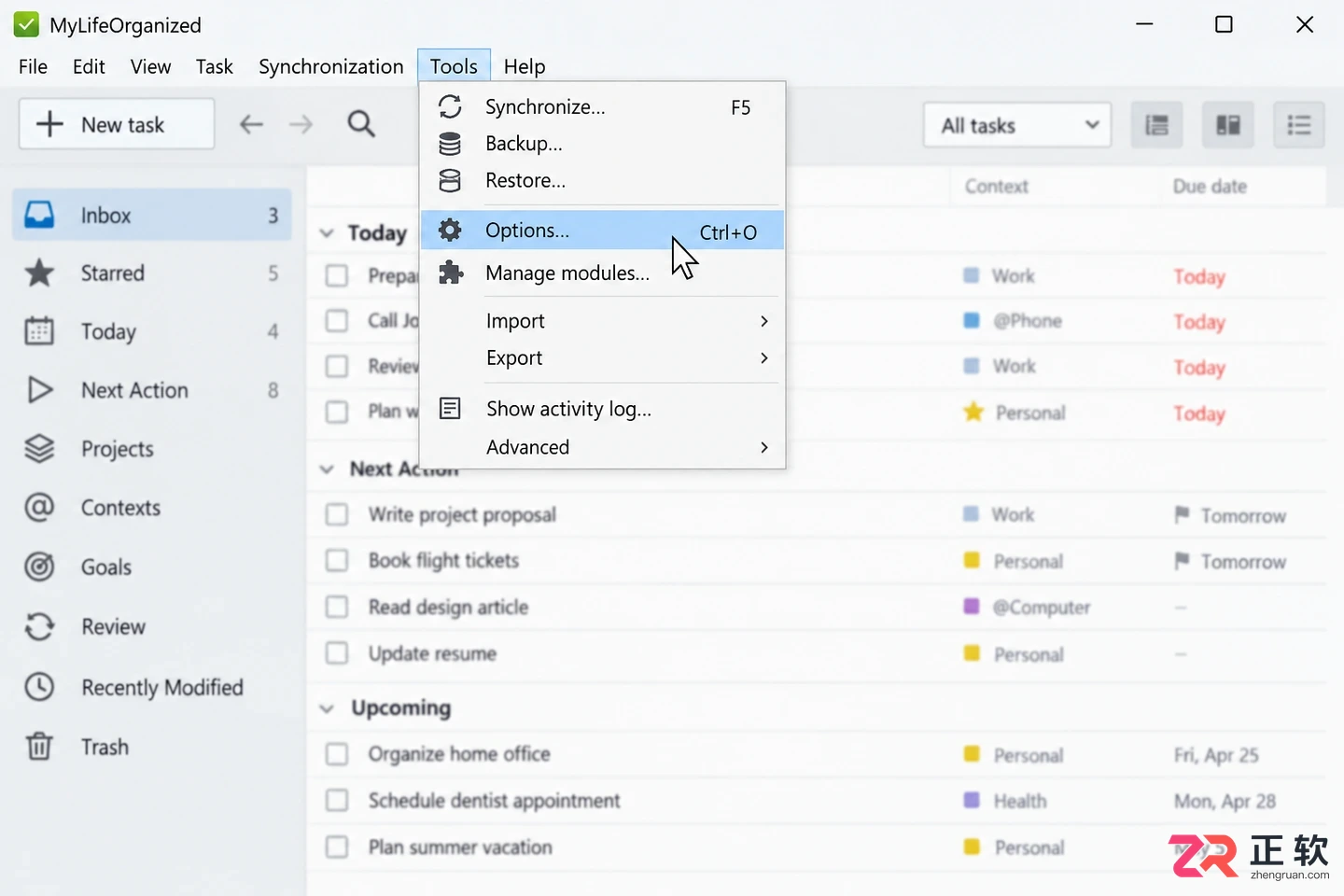Click the Synchronize icon in Tools menu
The height and width of the screenshot is (896, 1344).
click(450, 106)
